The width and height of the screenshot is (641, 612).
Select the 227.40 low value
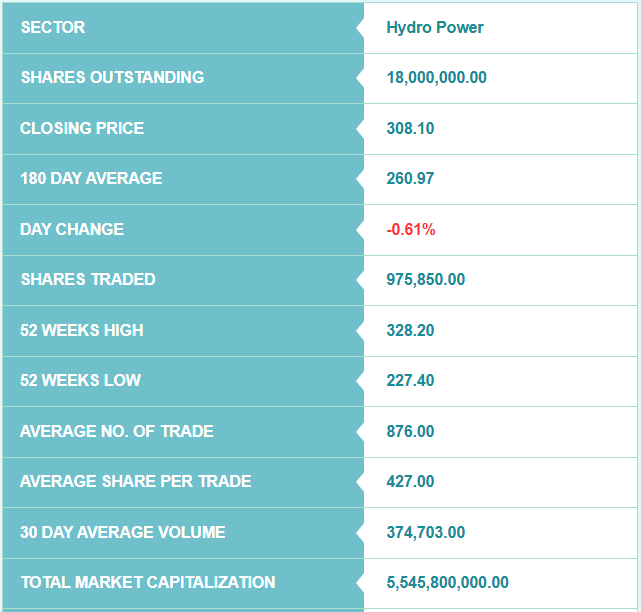click(410, 380)
